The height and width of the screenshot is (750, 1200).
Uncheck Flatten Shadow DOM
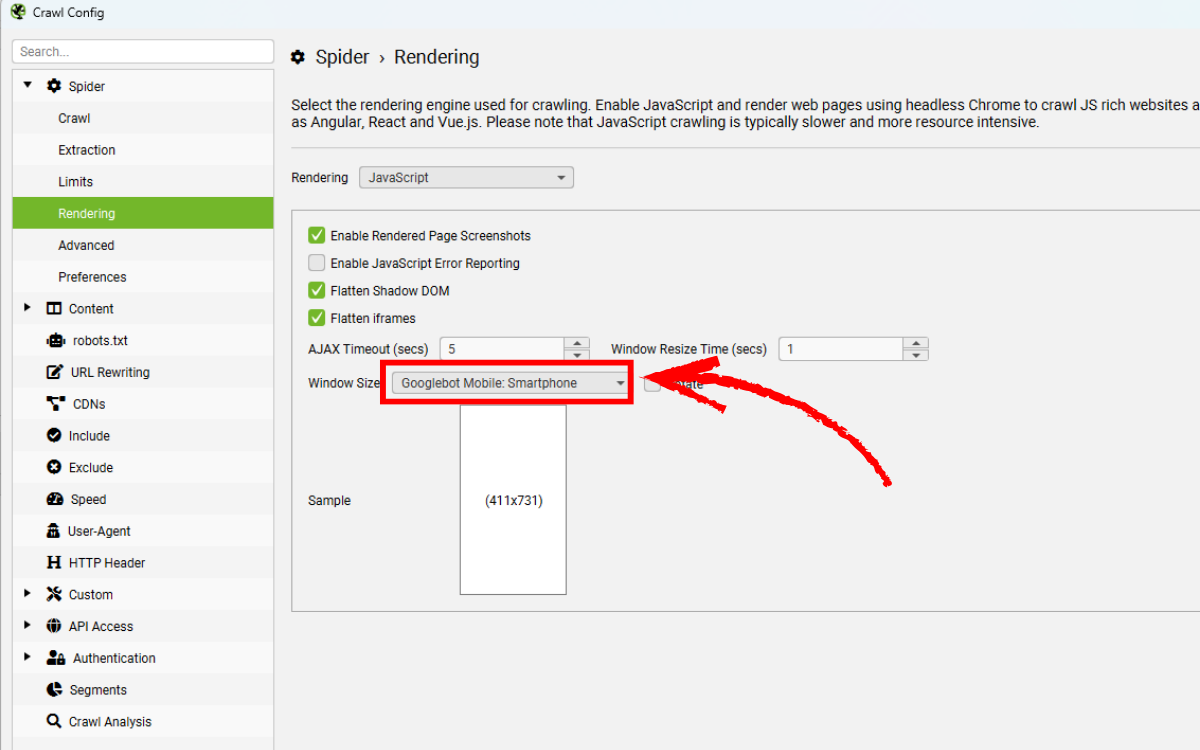pos(317,291)
